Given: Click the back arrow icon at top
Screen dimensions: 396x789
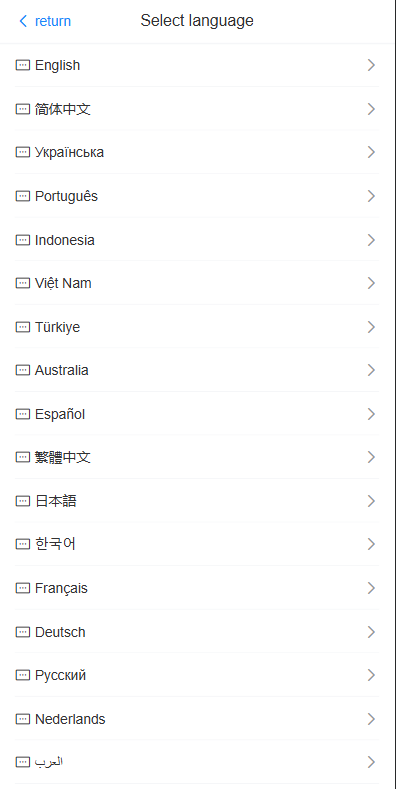Looking at the screenshot, I should click(23, 21).
